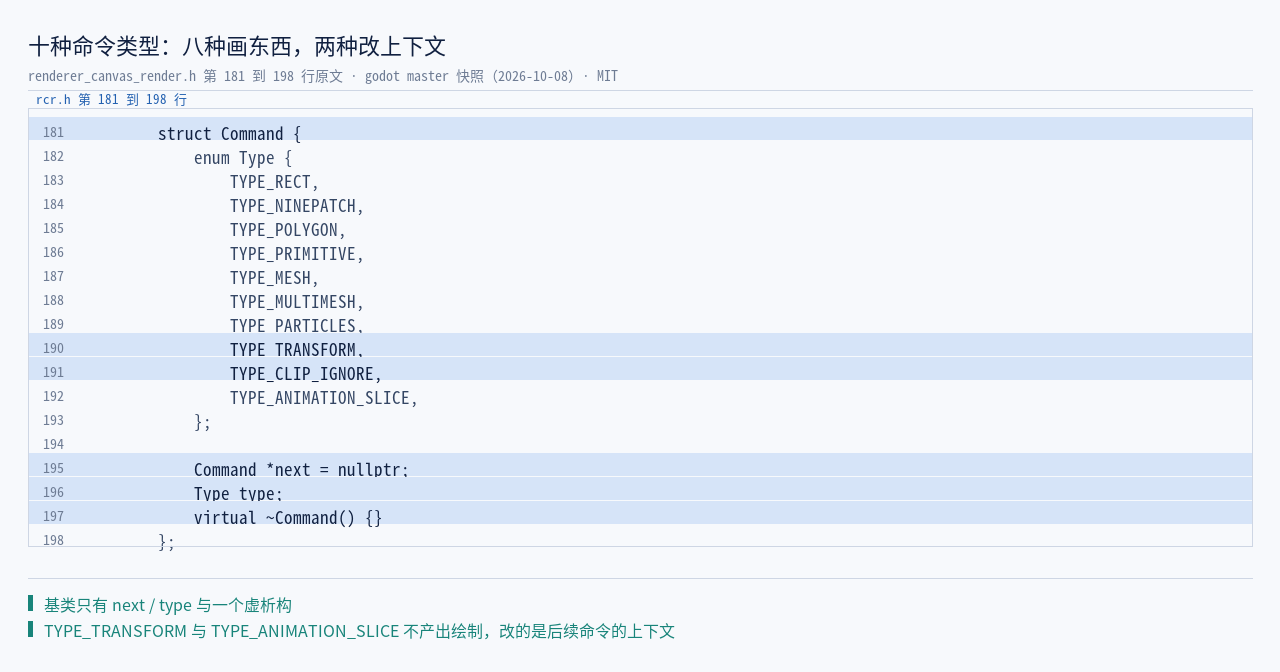Click line number 191
The height and width of the screenshot is (672, 1280).
(53, 373)
